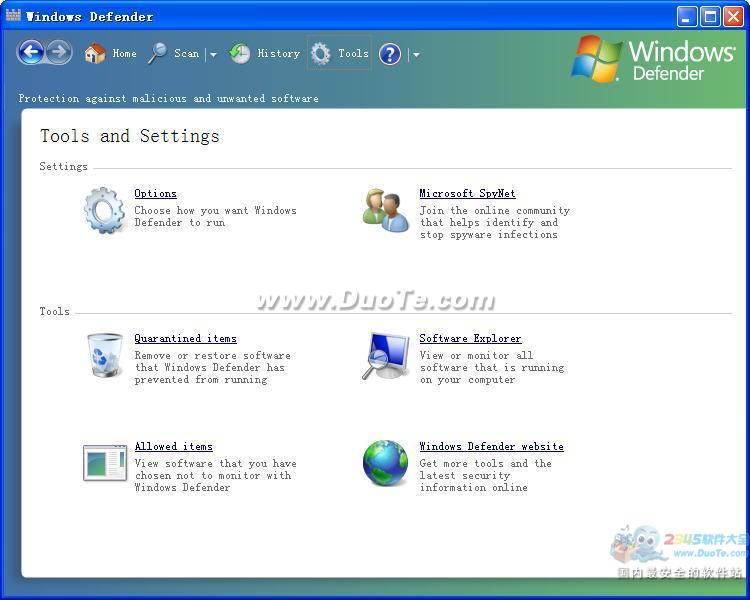Open the Options link

tap(155, 194)
